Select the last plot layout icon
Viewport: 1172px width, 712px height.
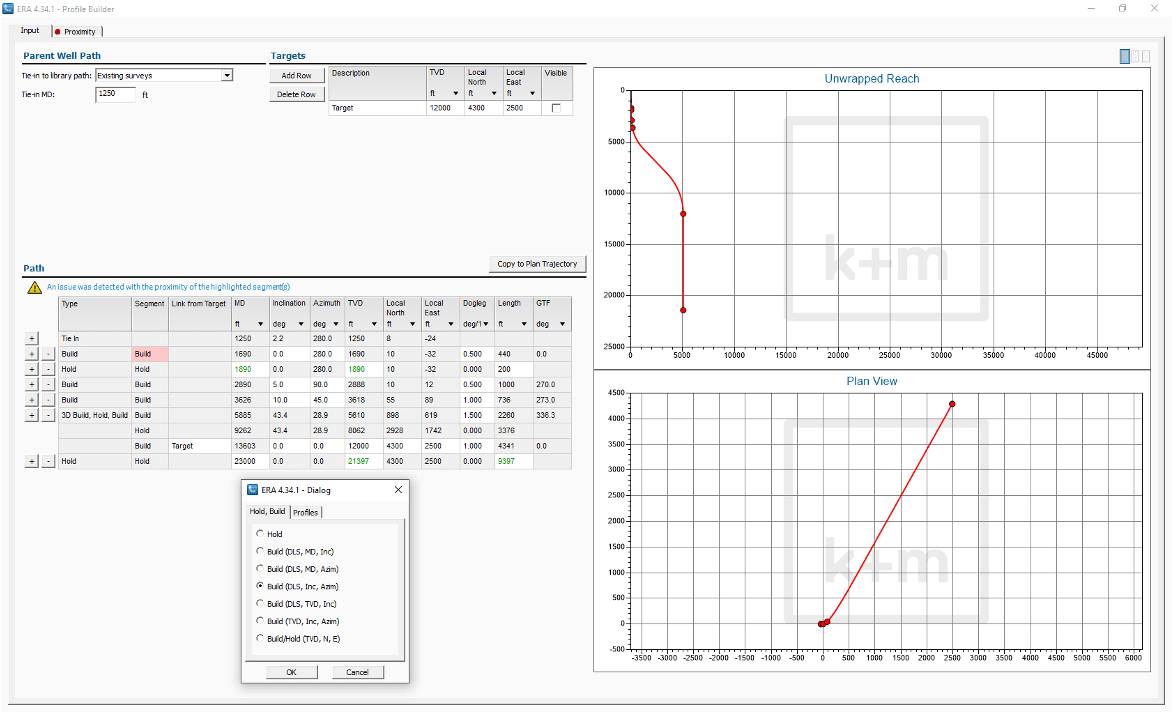click(x=1146, y=56)
